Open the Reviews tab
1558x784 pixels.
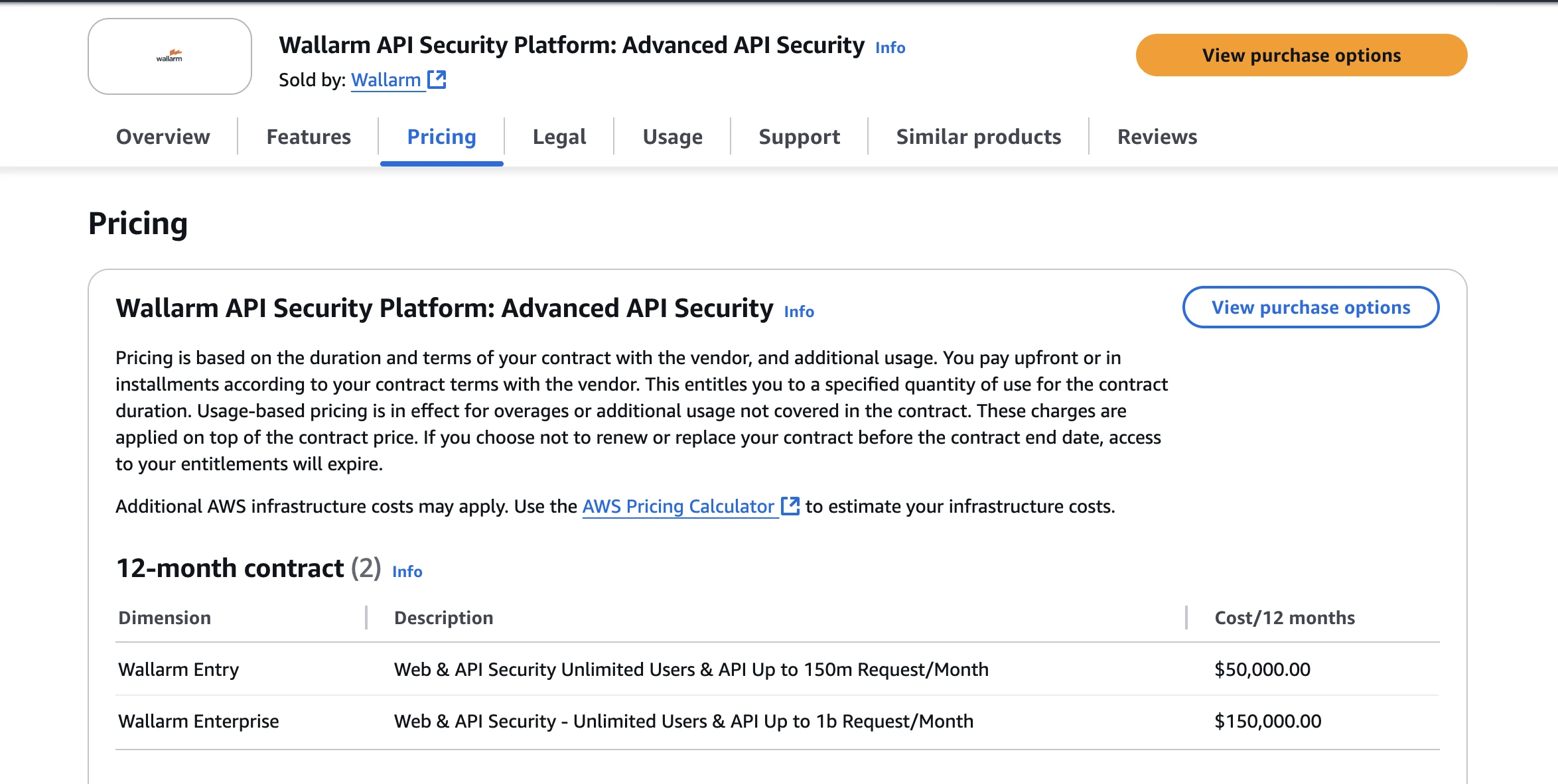[1157, 137]
